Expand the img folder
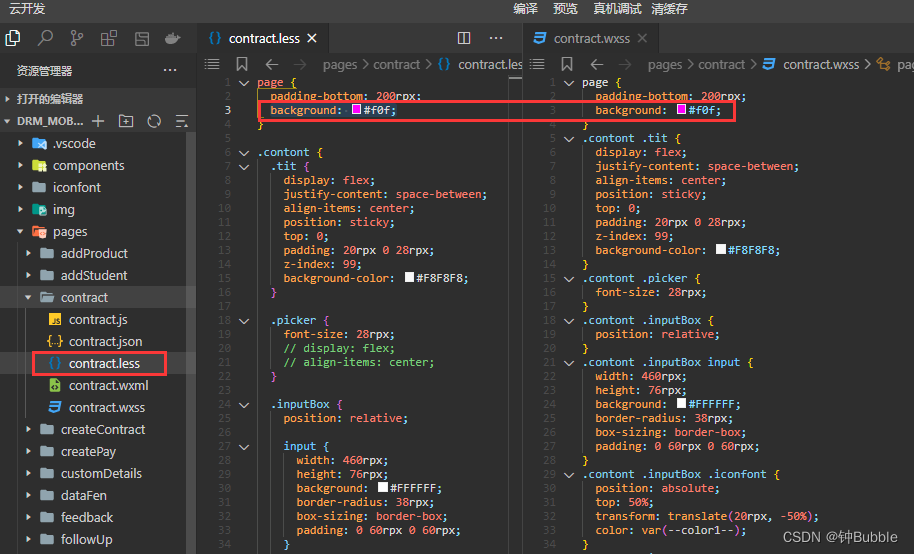Screen dimensions: 914x554 pos(21,209)
